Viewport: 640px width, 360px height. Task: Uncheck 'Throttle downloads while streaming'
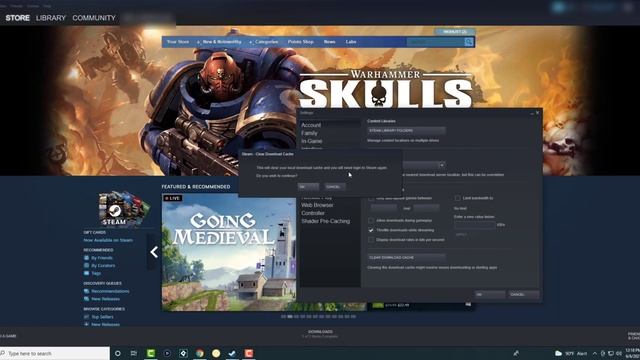click(x=371, y=230)
